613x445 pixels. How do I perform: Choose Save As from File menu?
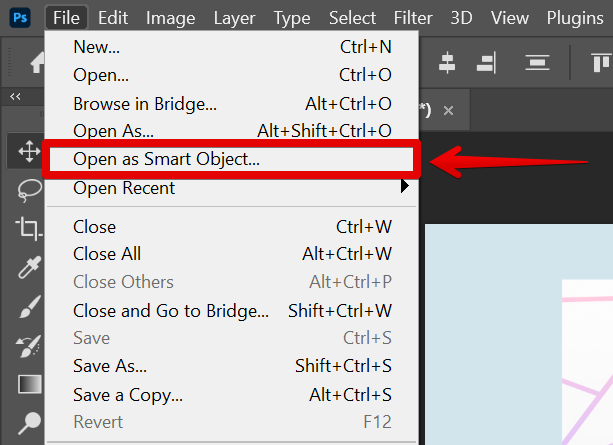click(x=110, y=366)
